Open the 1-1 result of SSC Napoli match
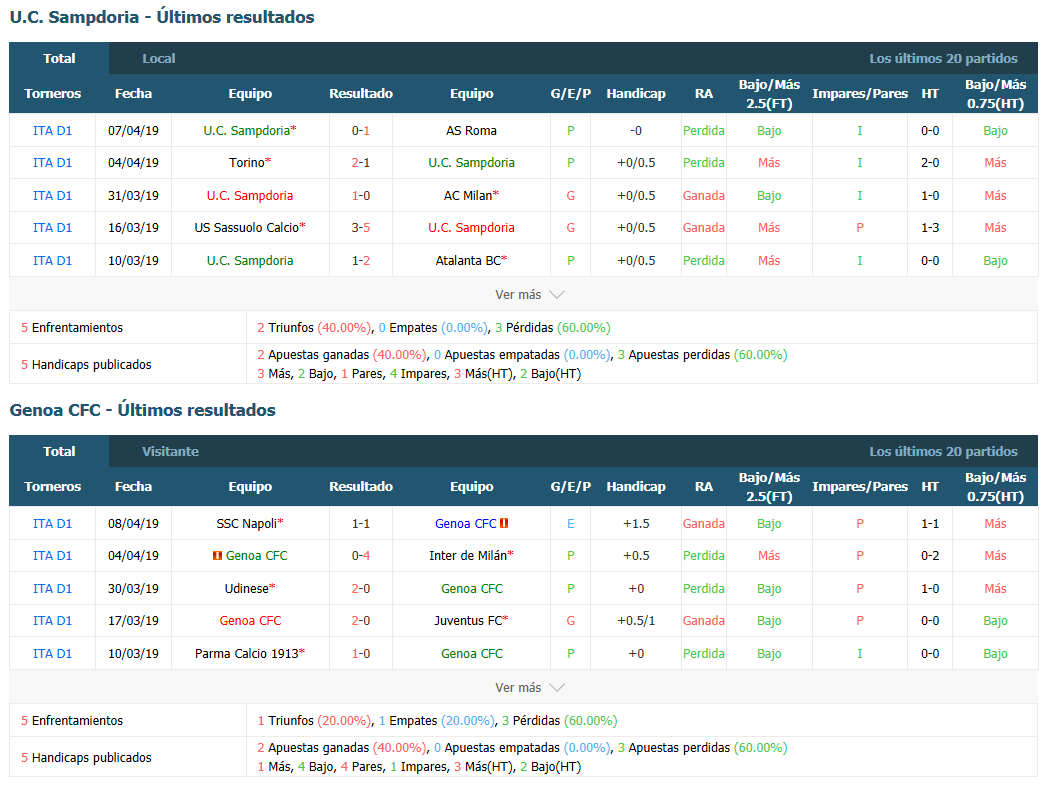Viewport: 1044px width, 785px height. click(x=361, y=523)
